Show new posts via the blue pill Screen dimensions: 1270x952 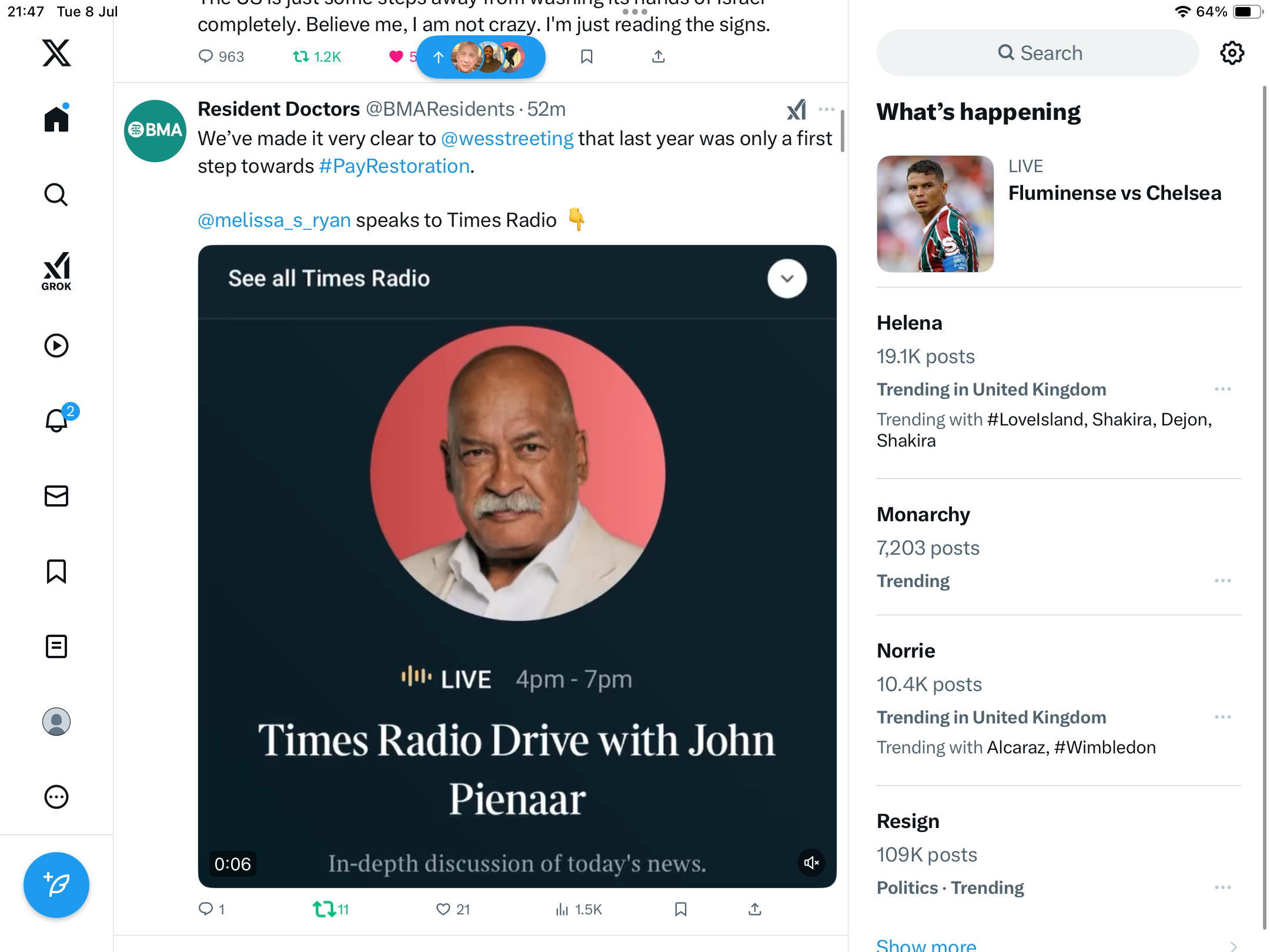click(x=481, y=57)
